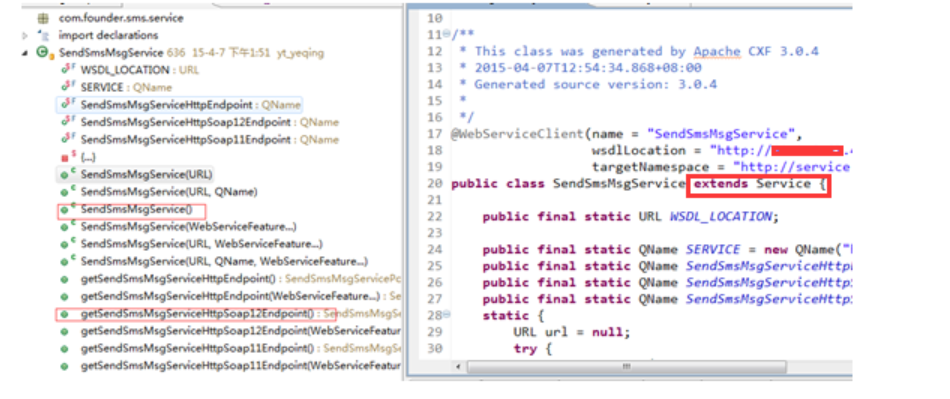Collapse the SendSmsMsgService class node
950x399 pixels.
pos(25,53)
